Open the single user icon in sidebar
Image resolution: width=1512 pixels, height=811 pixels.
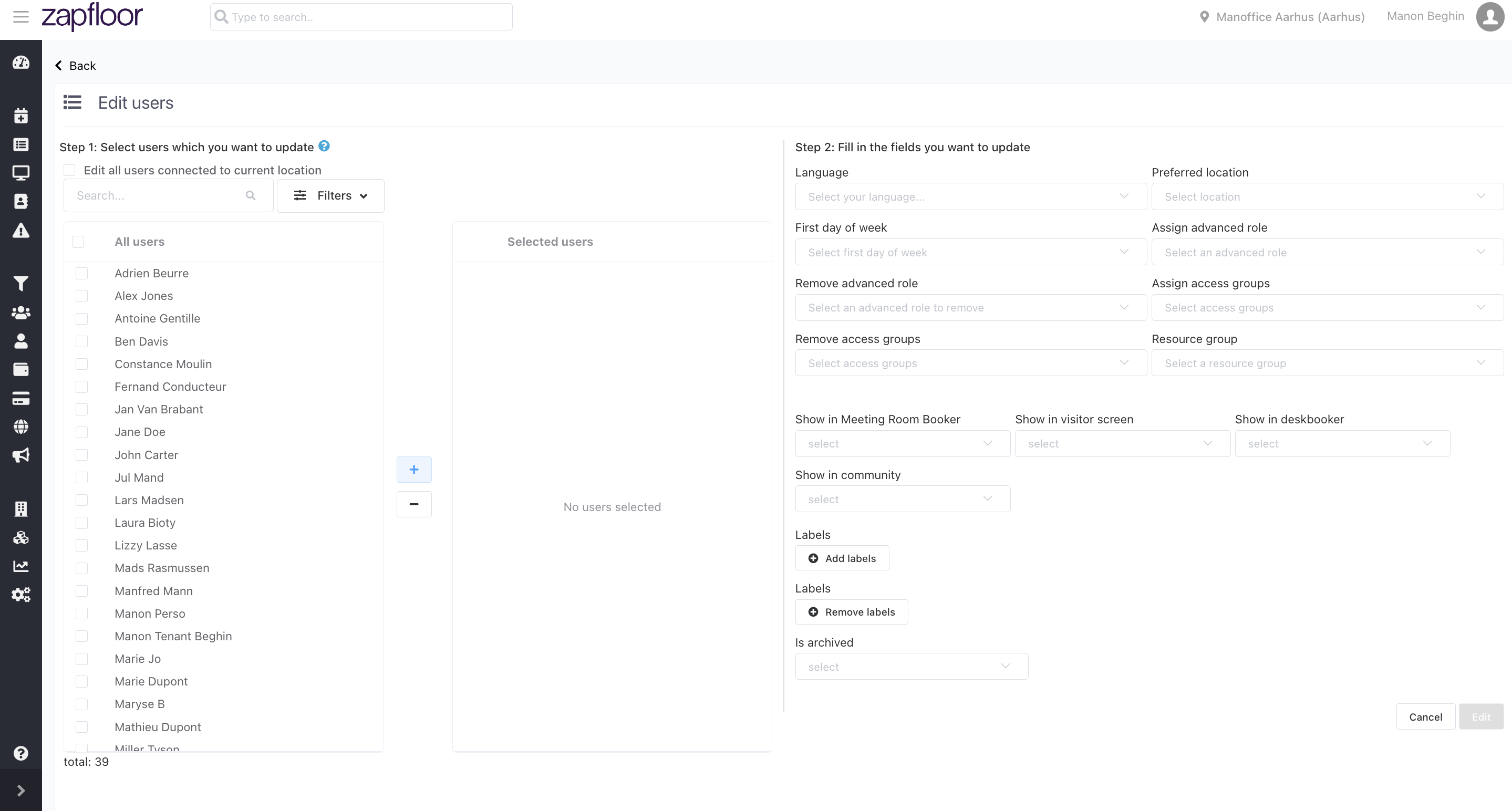pos(21,340)
